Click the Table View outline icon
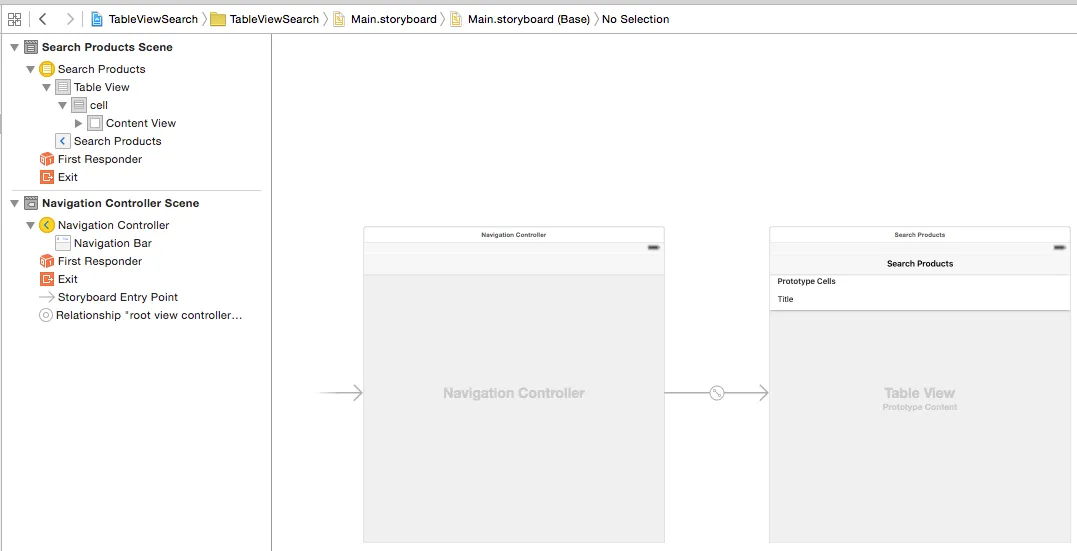This screenshot has width=1077, height=551. 63,87
